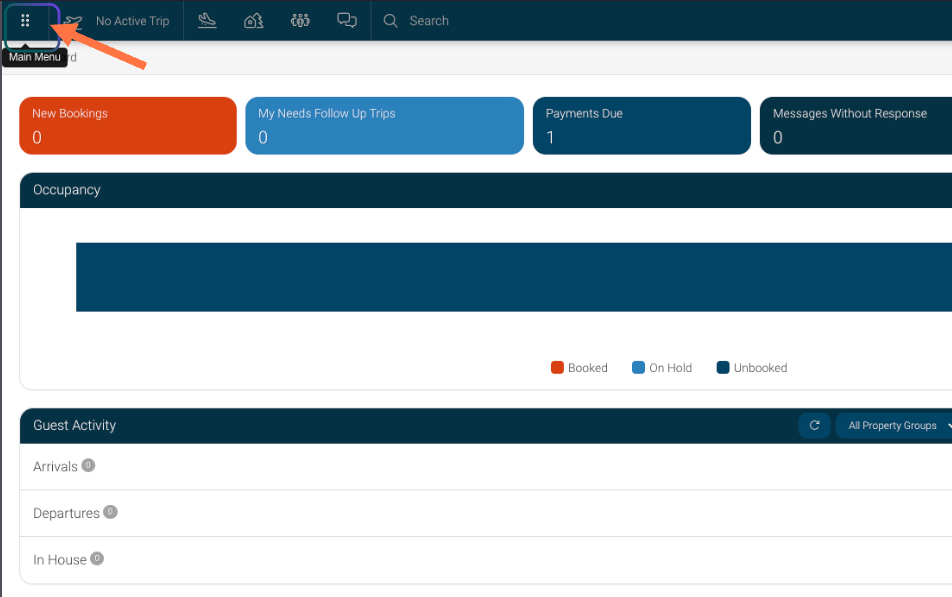Click the Guest Activity heading text
The image size is (952, 597).
pyautogui.click(x=75, y=425)
